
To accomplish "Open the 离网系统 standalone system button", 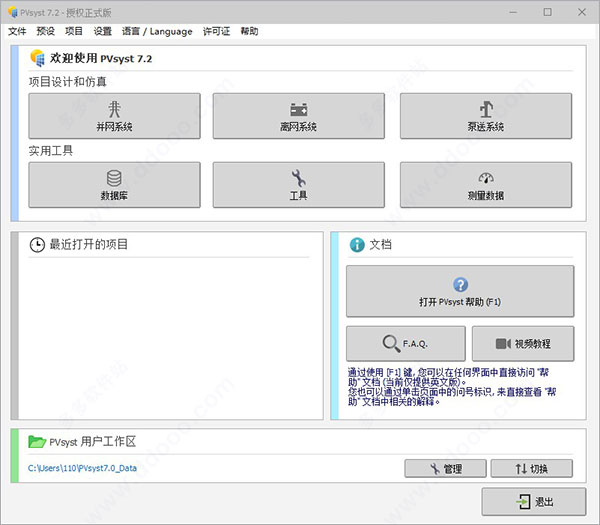I will click(298, 116).
